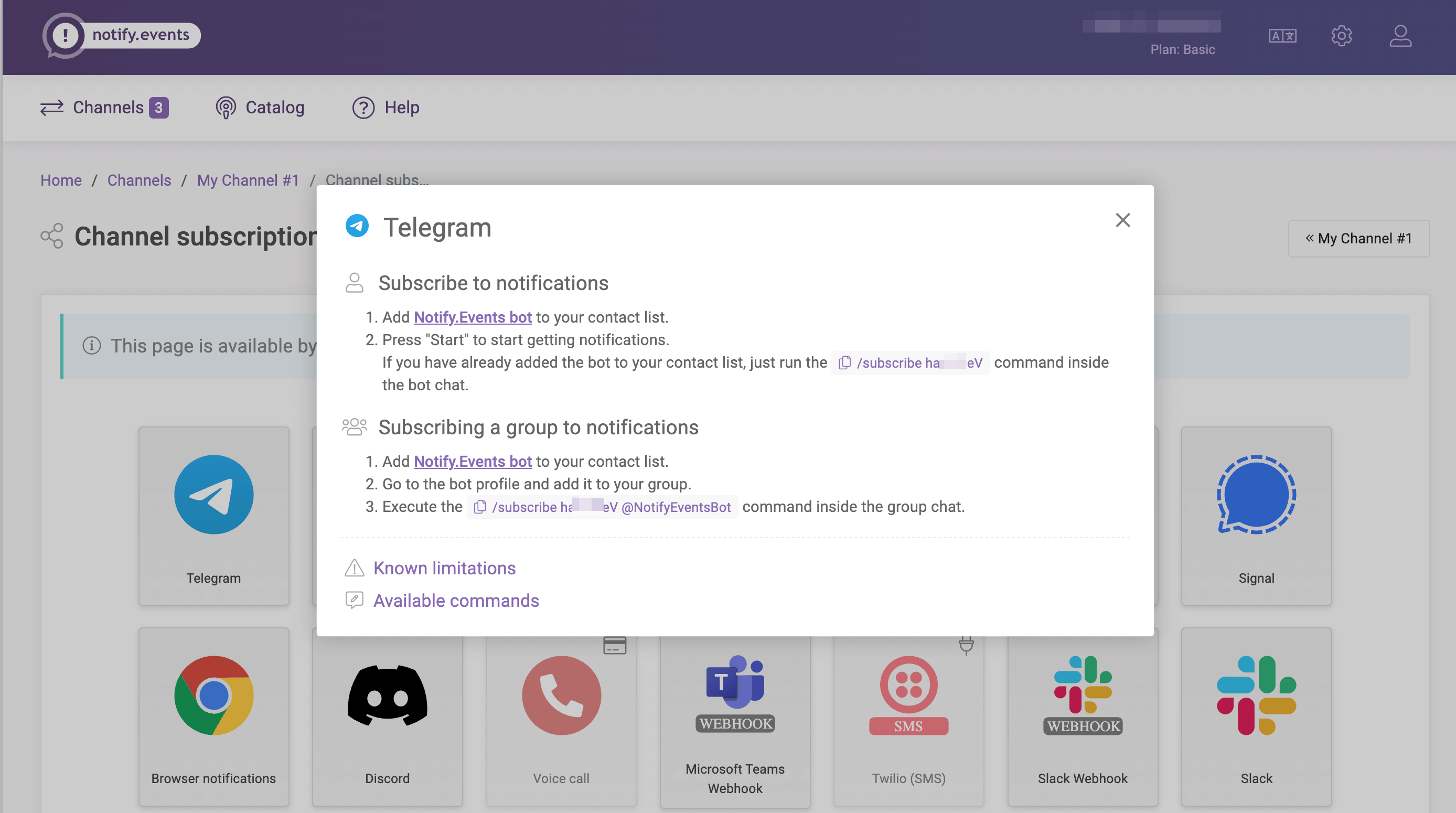Go back via My Channel #1 button
The width and height of the screenshot is (1456, 813).
click(1358, 239)
